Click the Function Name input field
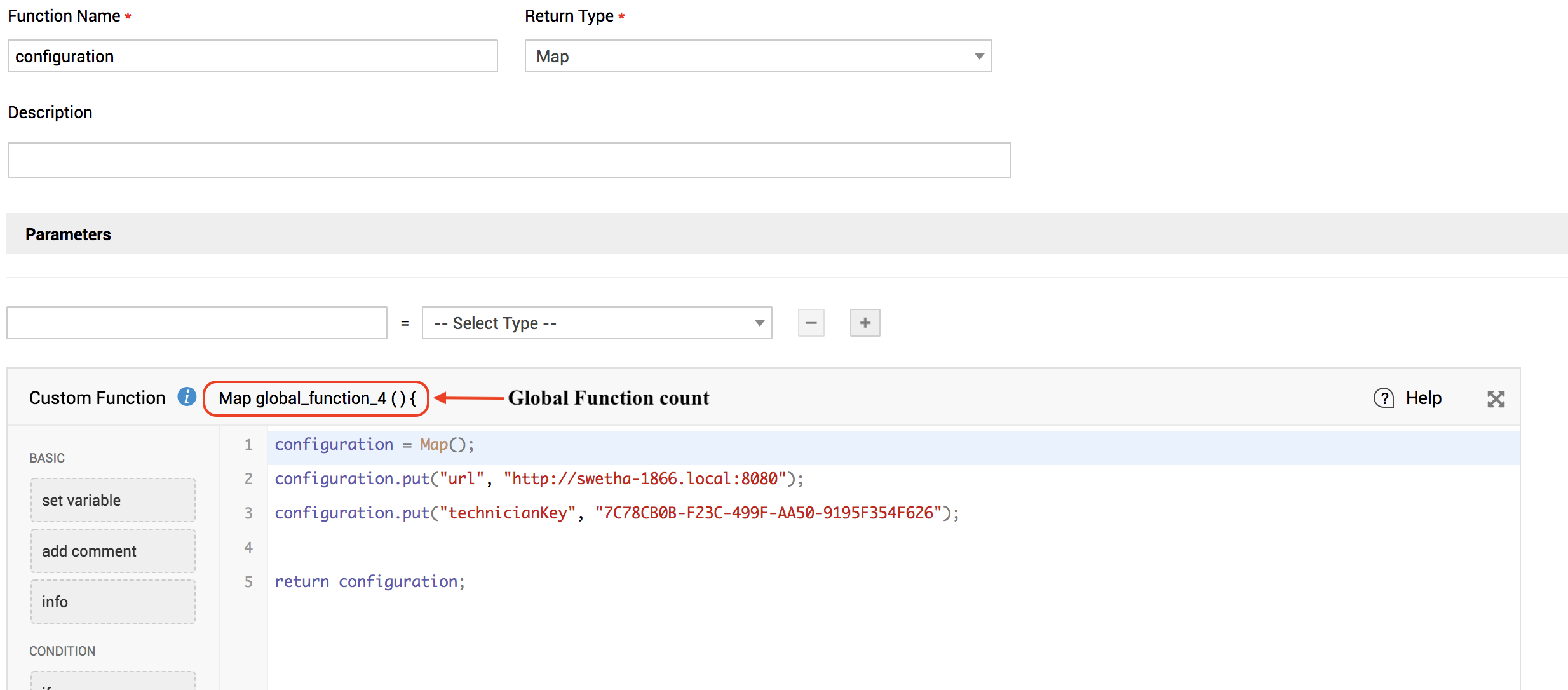Viewport: 1568px width, 690px height. (252, 57)
